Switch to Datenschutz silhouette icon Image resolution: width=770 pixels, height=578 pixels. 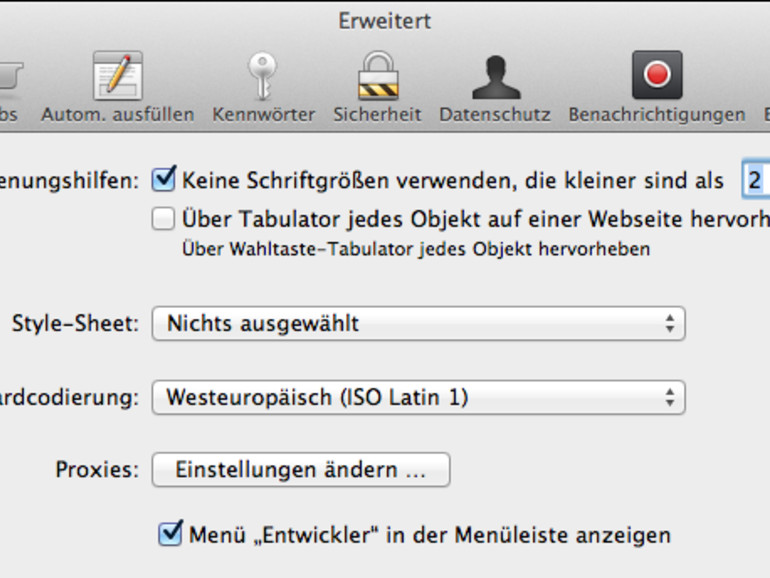click(x=495, y=77)
